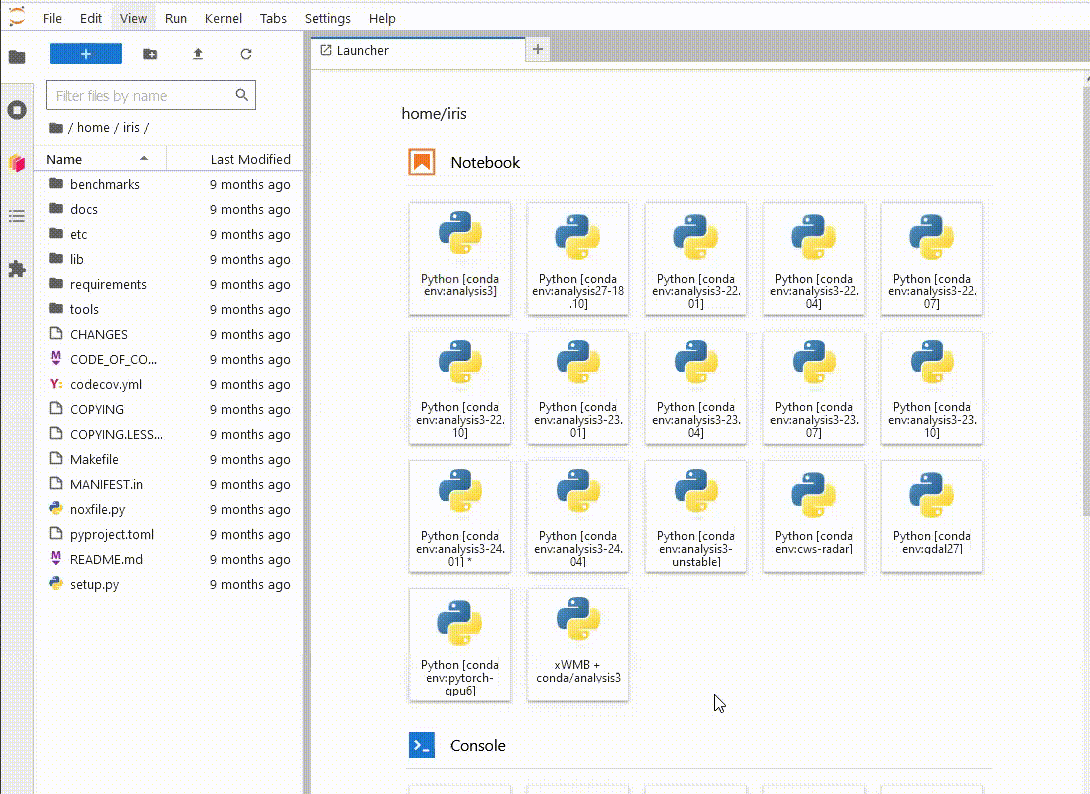Open the benchmarks folder
1090x794 pixels.
coord(104,184)
